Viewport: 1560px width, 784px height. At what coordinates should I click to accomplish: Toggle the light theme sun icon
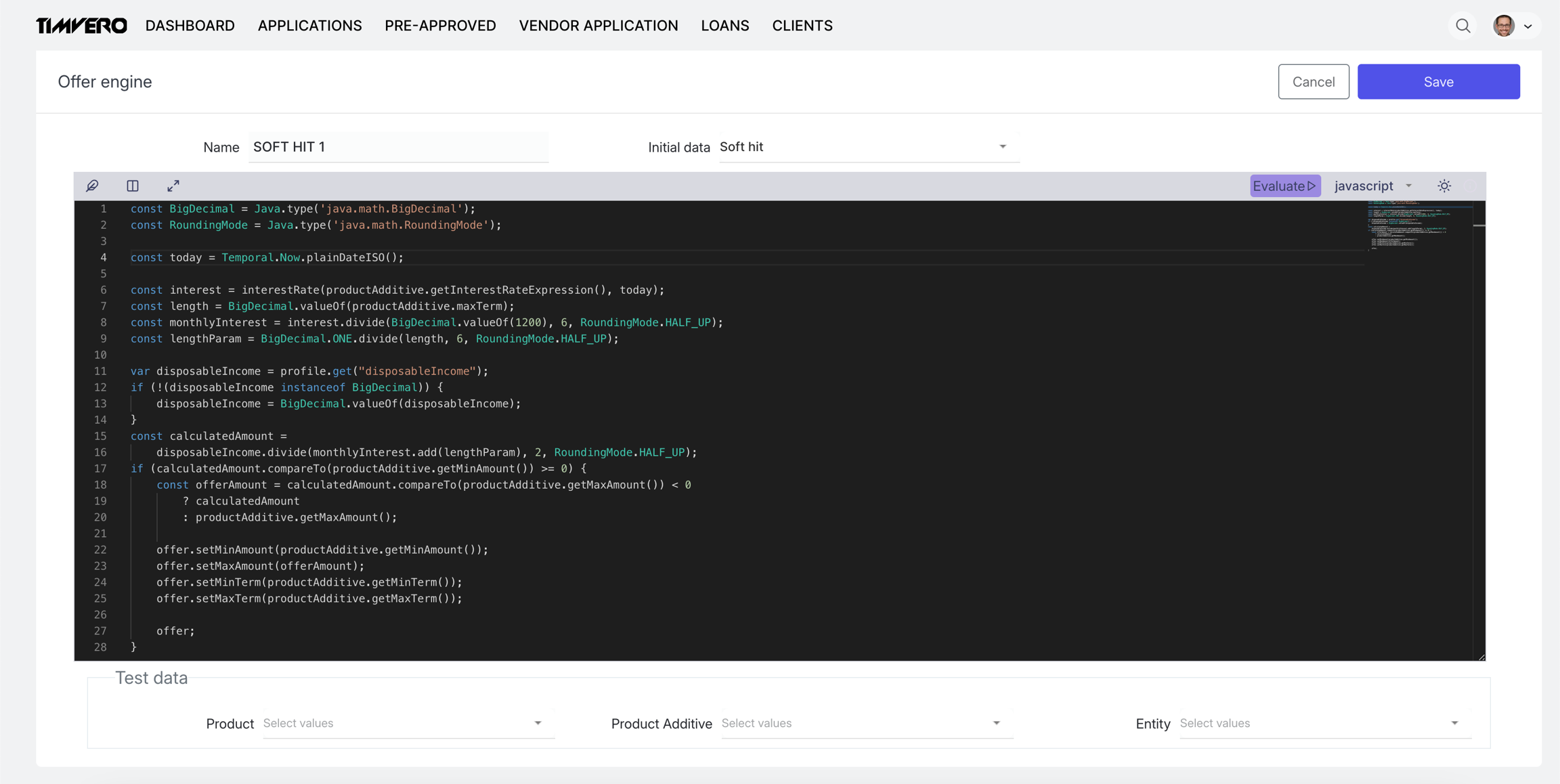click(1444, 186)
